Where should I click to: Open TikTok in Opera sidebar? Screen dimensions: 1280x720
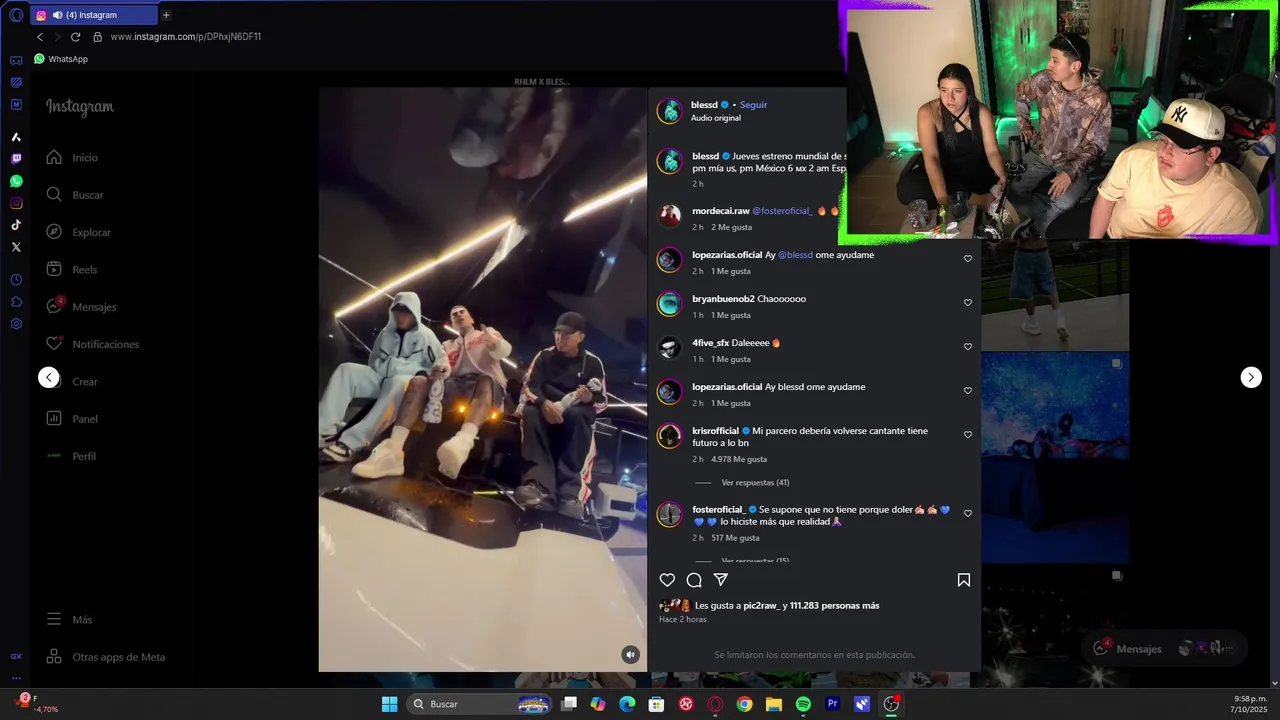pyautogui.click(x=16, y=225)
